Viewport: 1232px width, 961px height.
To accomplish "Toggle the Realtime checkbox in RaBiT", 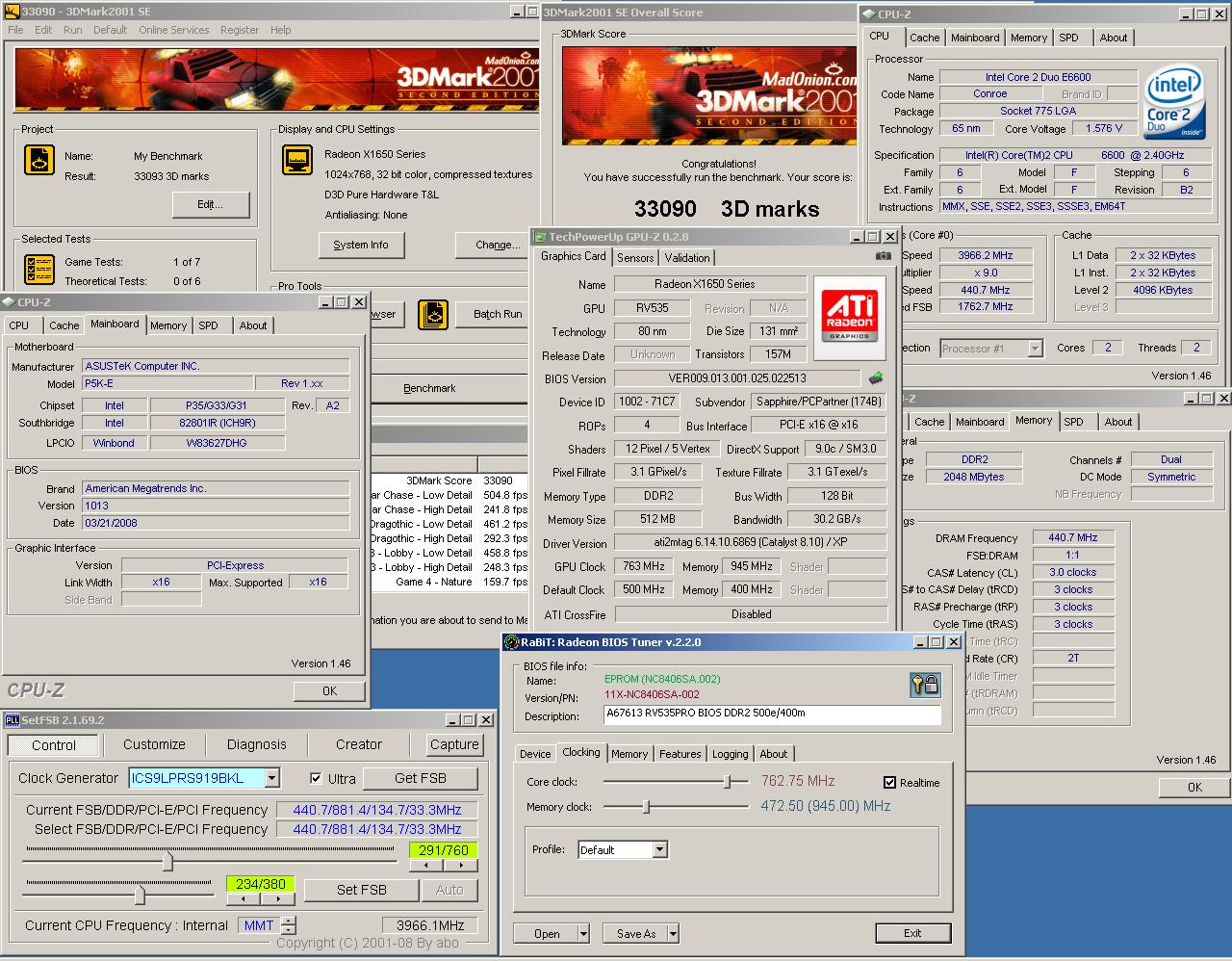I will click(889, 782).
